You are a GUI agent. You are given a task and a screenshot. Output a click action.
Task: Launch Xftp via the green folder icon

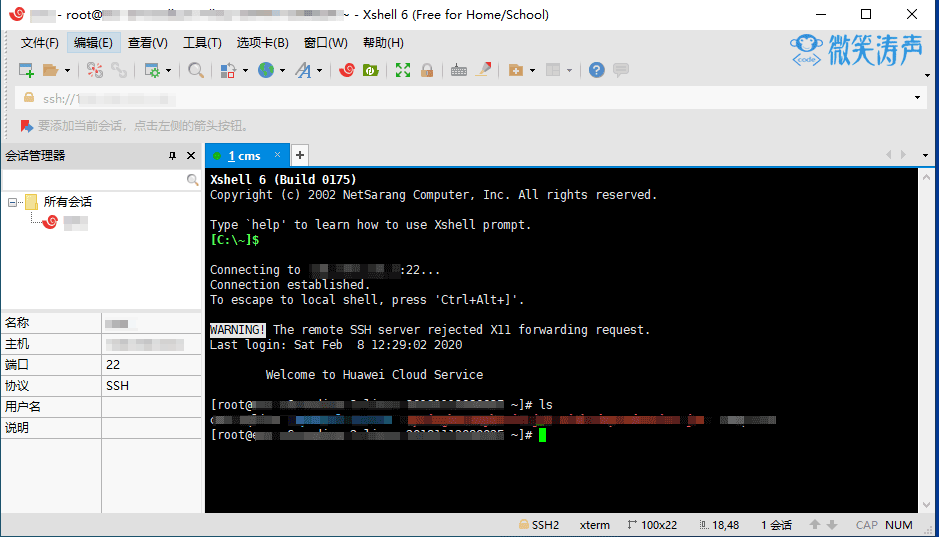(x=371, y=70)
